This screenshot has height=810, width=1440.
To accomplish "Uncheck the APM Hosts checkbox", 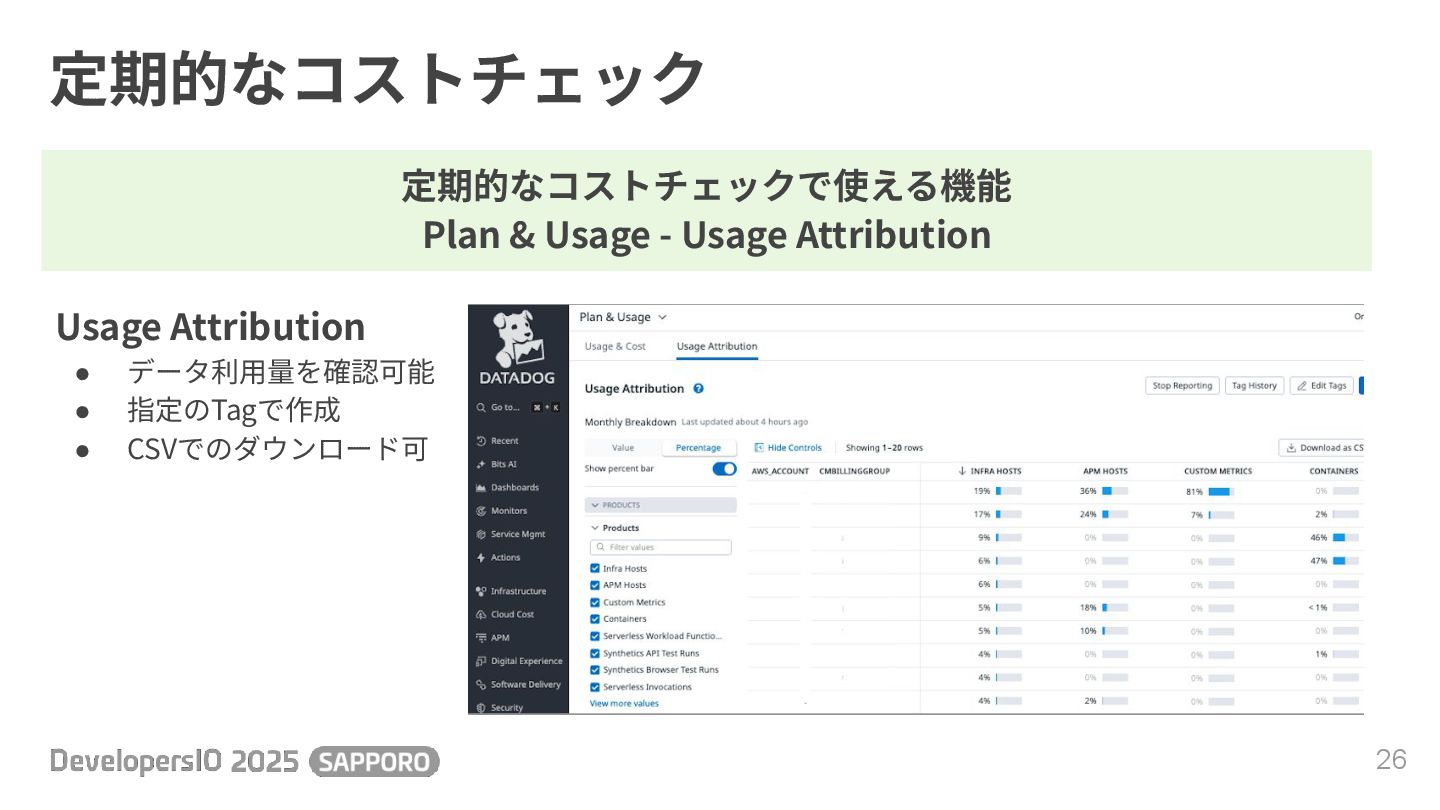I will click(x=595, y=585).
